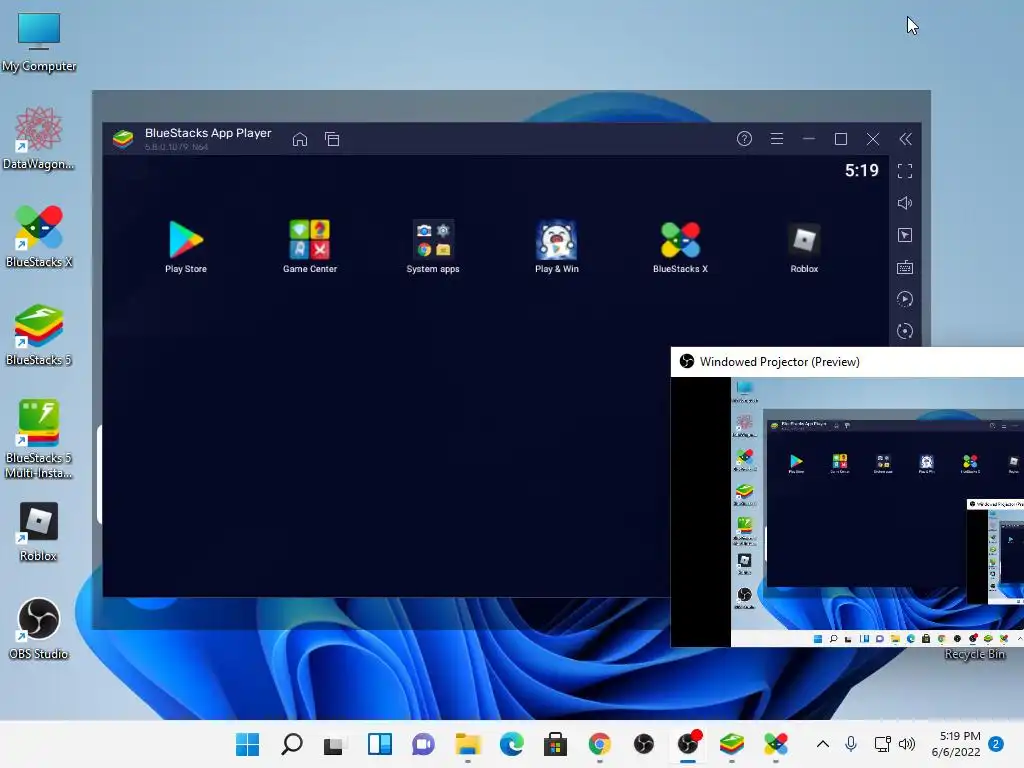The width and height of the screenshot is (1024, 768).
Task: Select BlueStacks 5 desktop shortcut
Action: click(39, 334)
